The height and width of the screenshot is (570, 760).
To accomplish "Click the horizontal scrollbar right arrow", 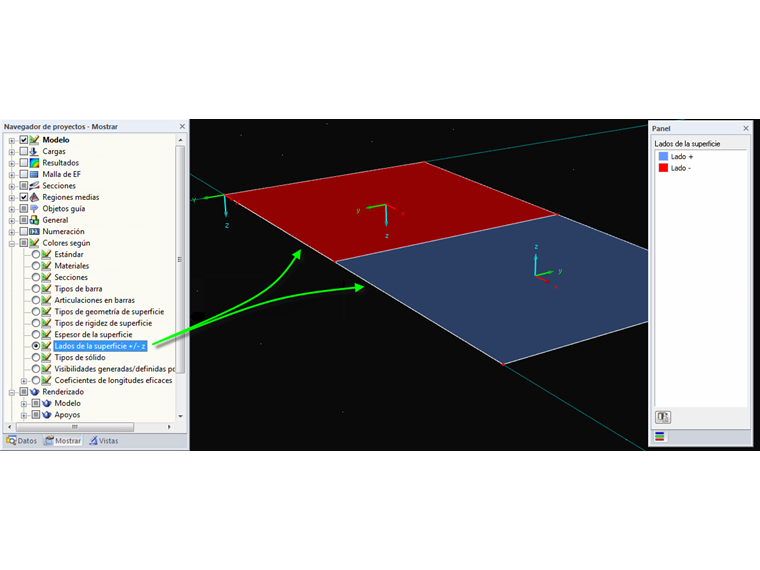I will [169, 427].
